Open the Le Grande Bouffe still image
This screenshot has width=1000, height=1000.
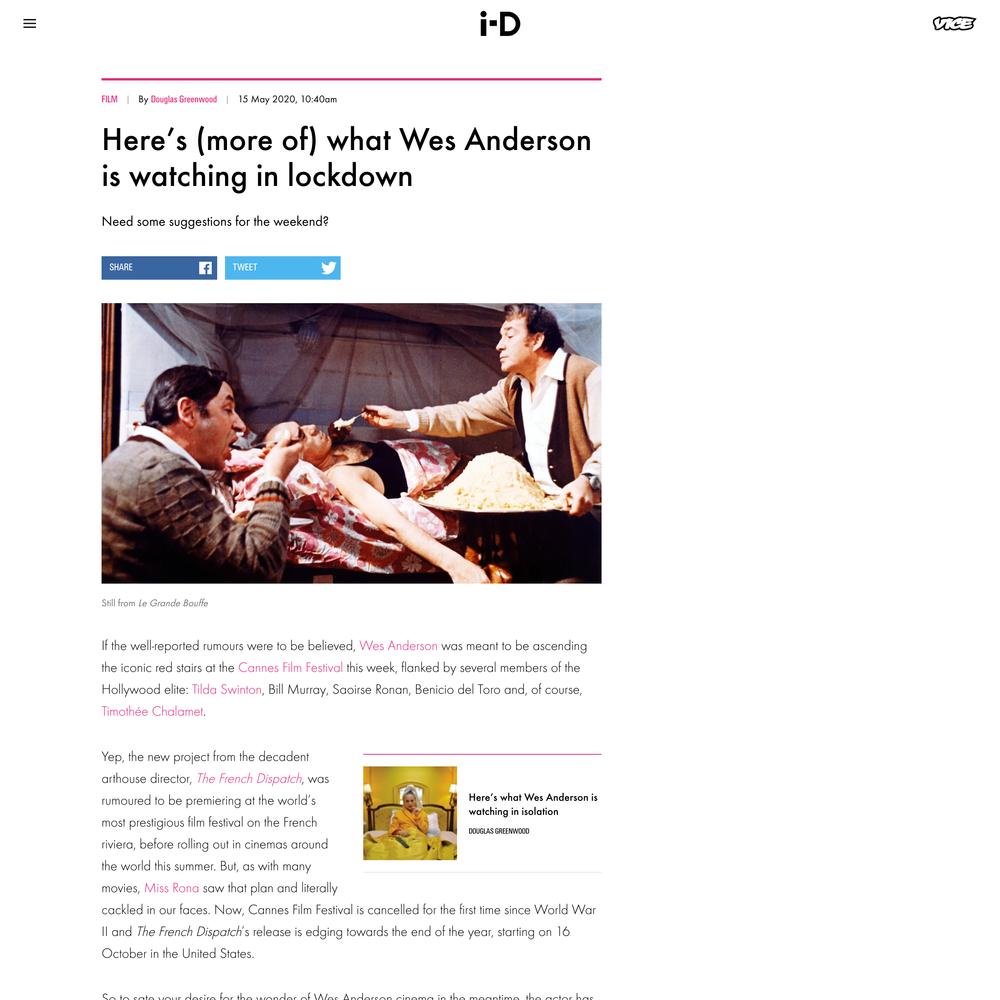[x=351, y=443]
